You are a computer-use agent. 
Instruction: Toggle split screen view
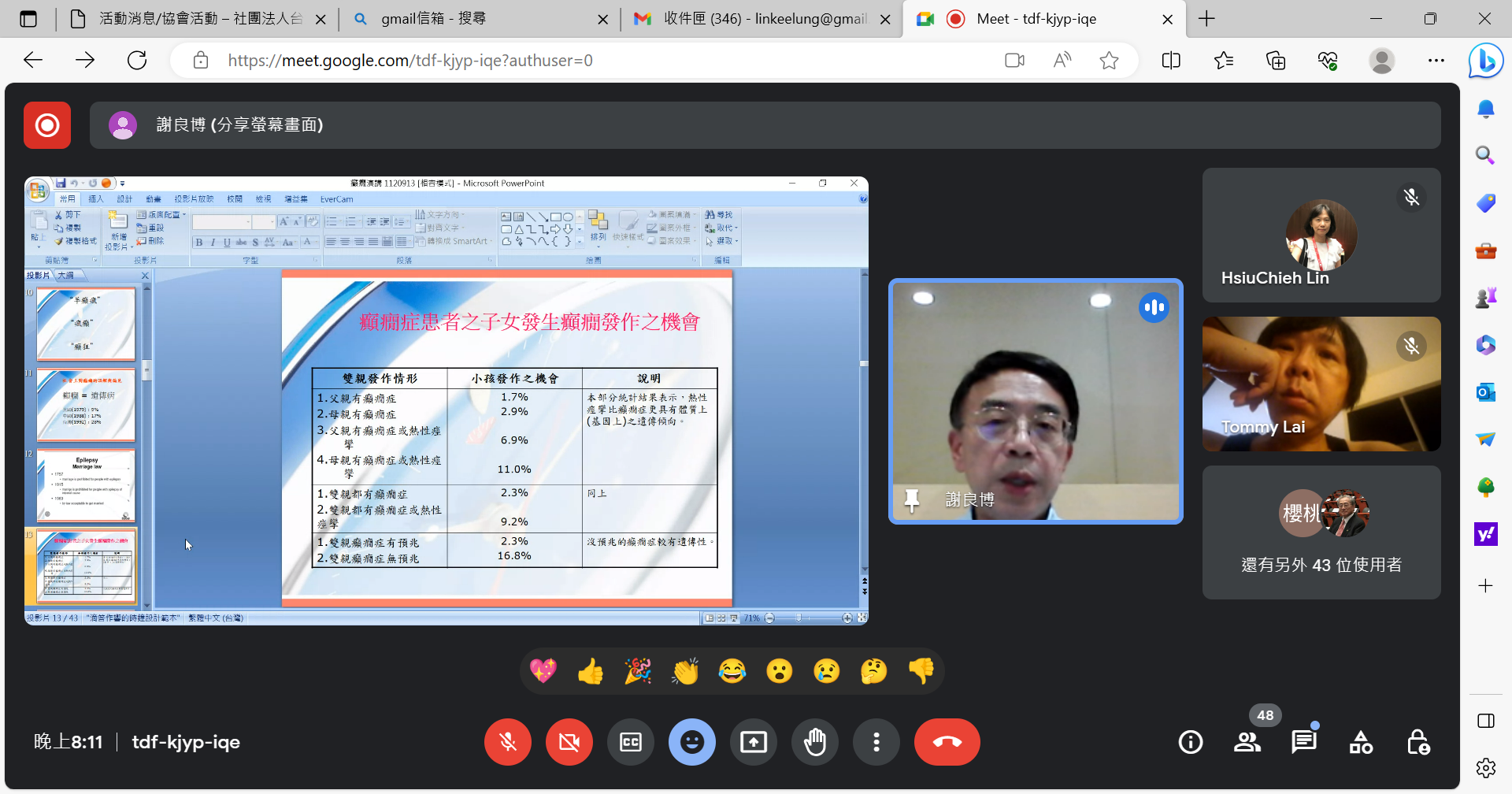pyautogui.click(x=1171, y=61)
